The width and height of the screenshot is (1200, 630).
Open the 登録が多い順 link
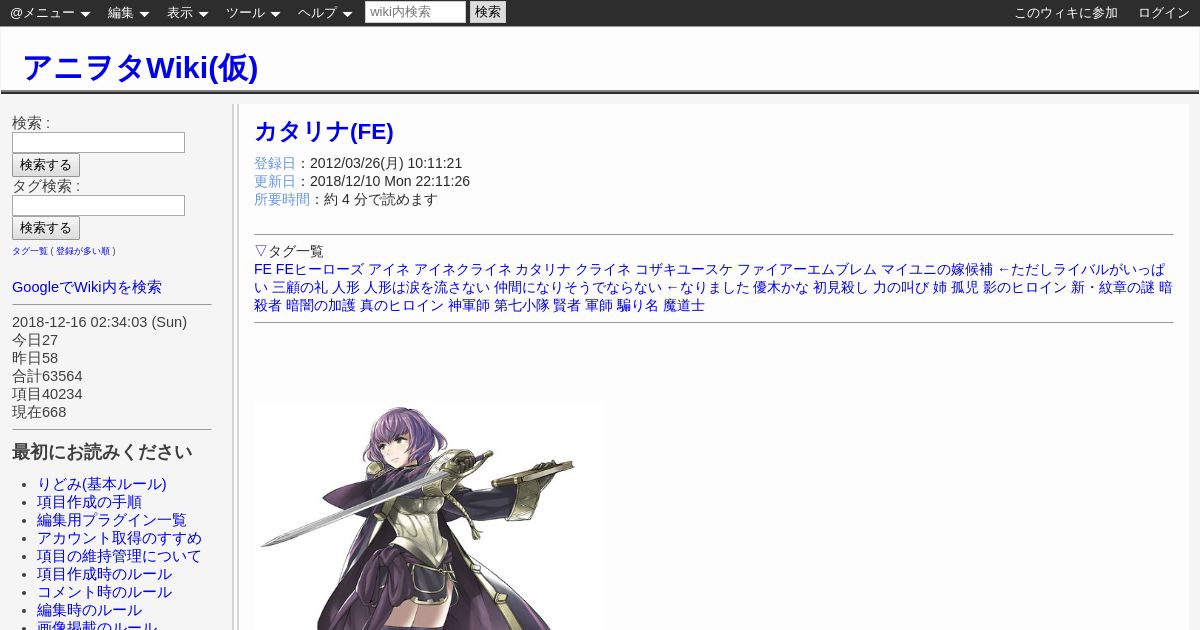84,251
